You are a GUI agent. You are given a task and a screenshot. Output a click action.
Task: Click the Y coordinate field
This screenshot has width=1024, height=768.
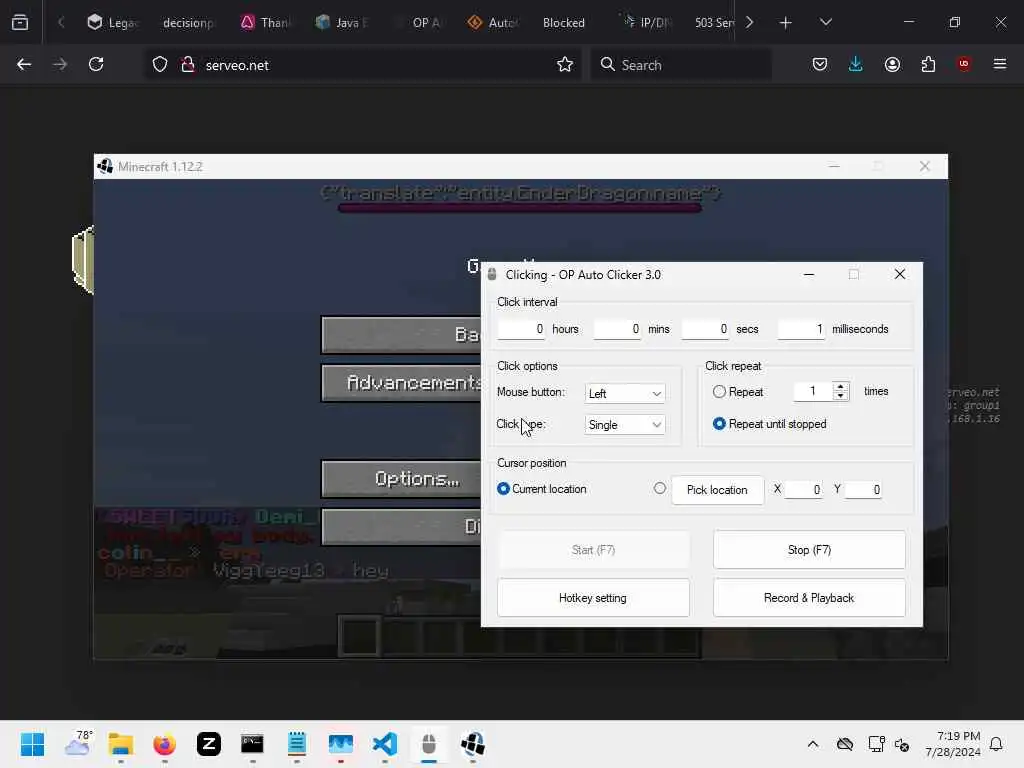click(863, 489)
